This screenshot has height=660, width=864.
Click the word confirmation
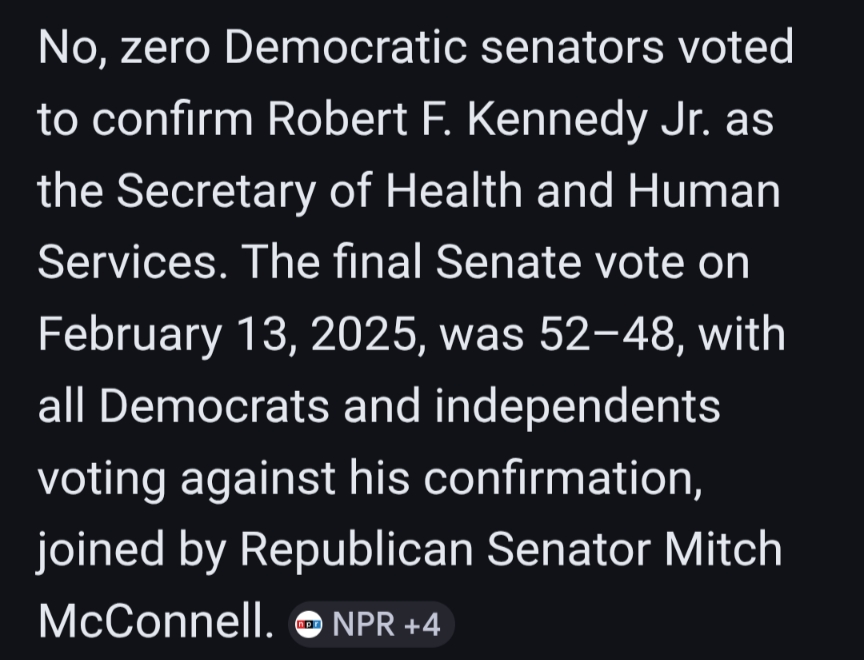coord(558,478)
